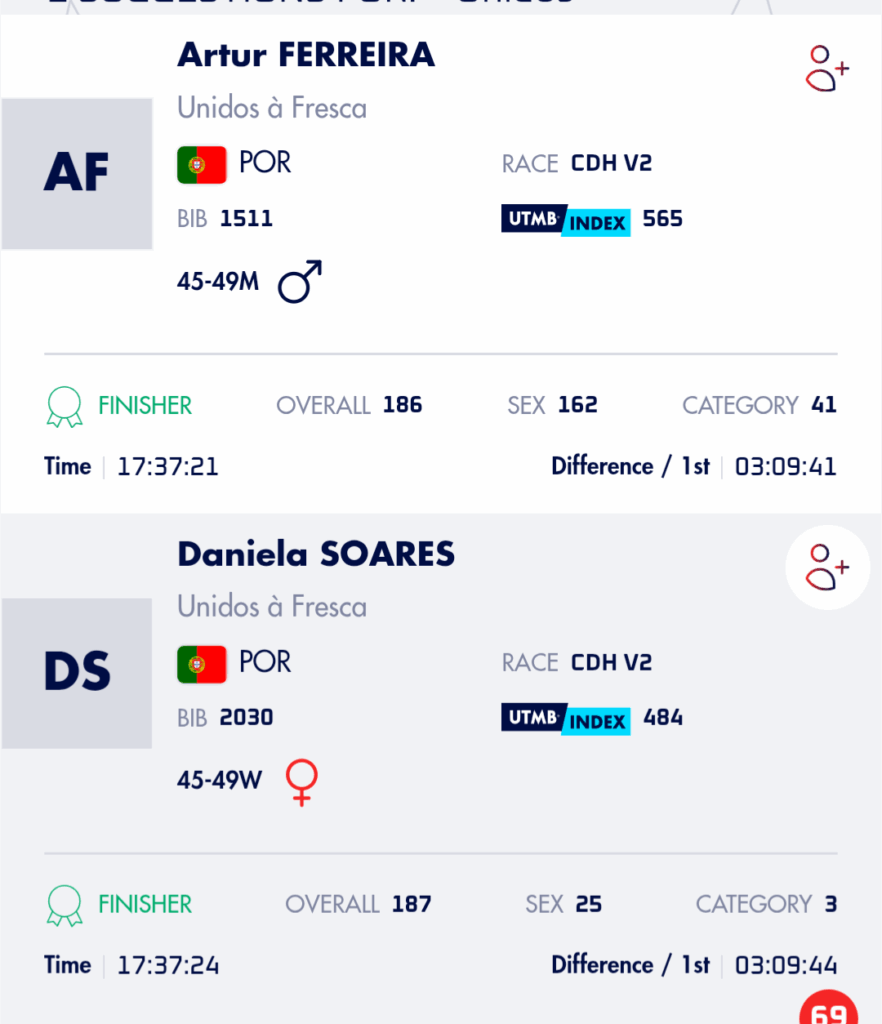The image size is (882, 1024).
Task: Open UTMB Index badge showing 484
Action: pos(565,719)
